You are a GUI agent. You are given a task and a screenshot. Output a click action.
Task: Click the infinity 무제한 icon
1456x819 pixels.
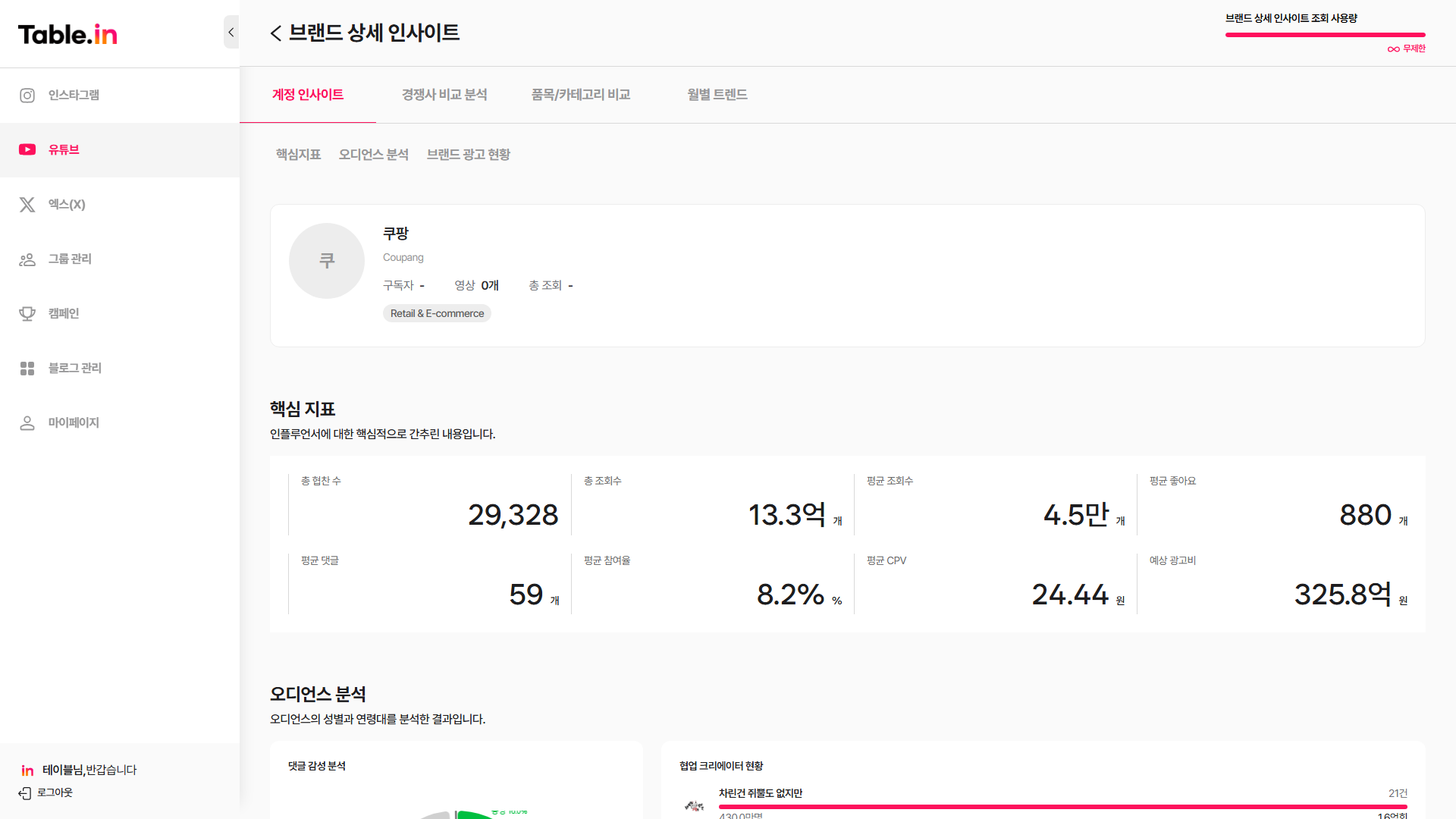pyautogui.click(x=1393, y=49)
